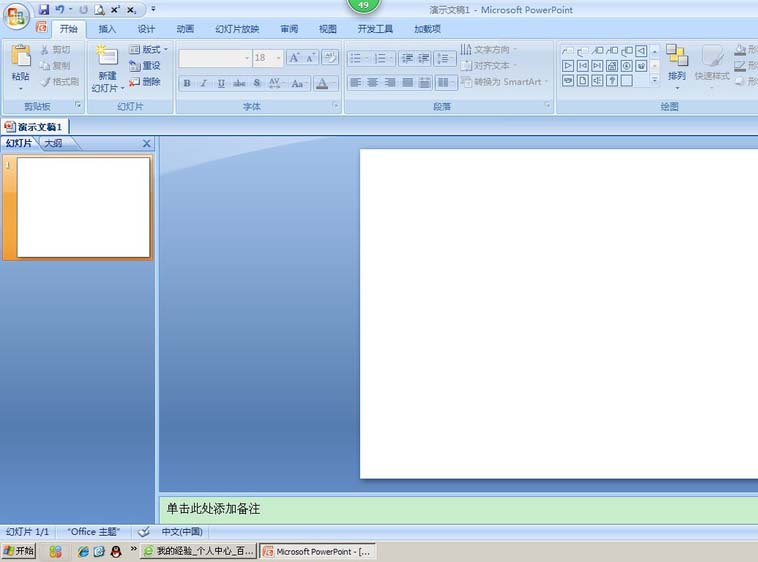Select the slide 1 thumbnail
The image size is (758, 562).
click(83, 208)
